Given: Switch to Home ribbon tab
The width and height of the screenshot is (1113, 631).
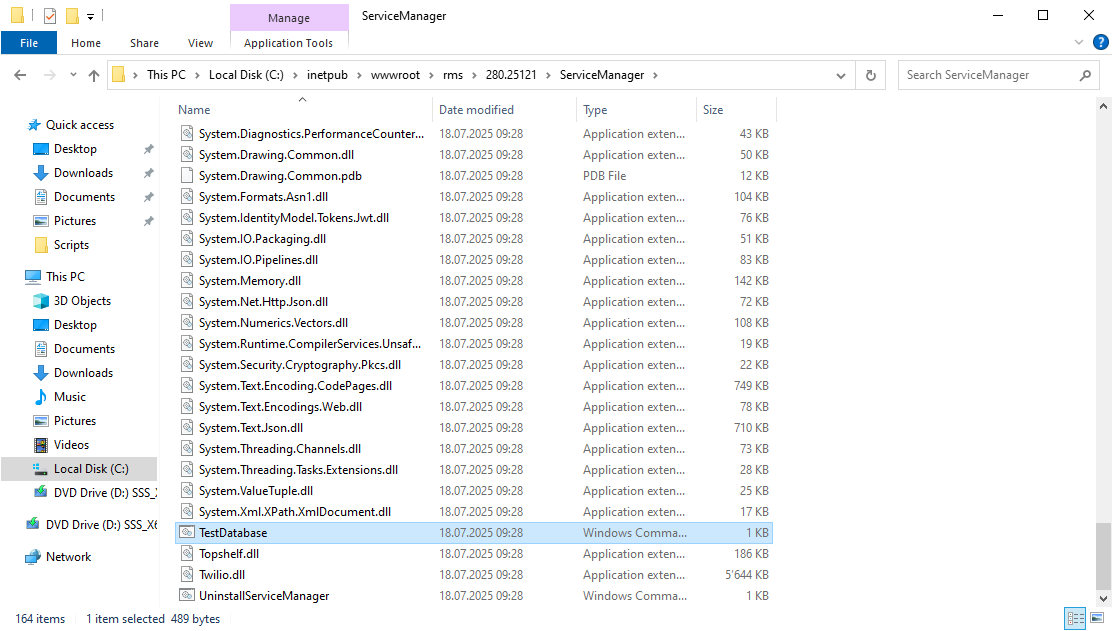Looking at the screenshot, I should click(86, 43).
